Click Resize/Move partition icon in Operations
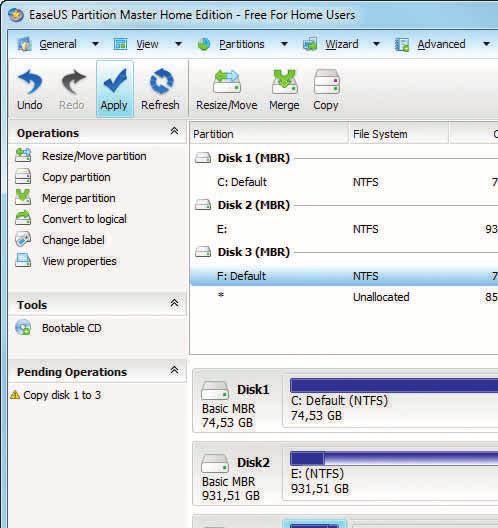The image size is (498, 528). [x=23, y=155]
